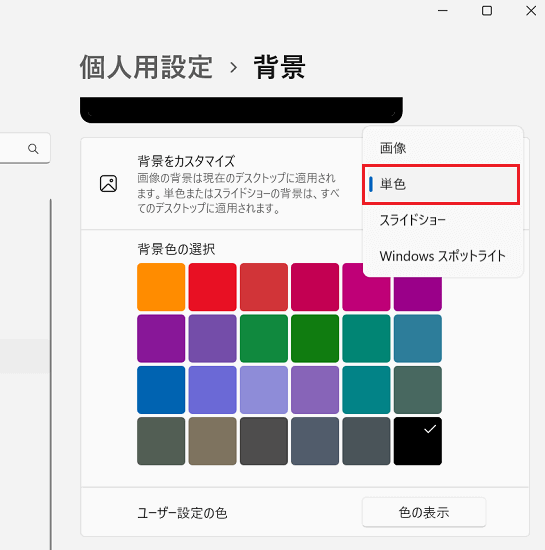545x550 pixels.
Task: Pick Windows スポットライト option
Action: [443, 256]
